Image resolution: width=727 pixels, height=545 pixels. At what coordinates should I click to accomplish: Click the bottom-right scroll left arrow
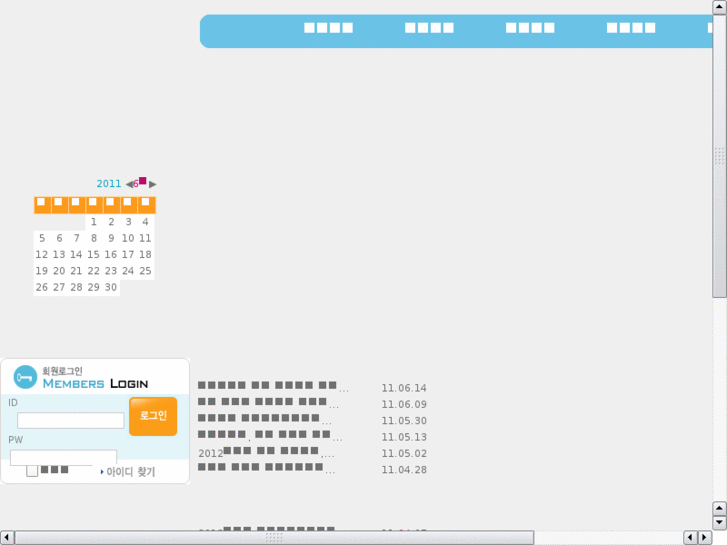point(690,538)
